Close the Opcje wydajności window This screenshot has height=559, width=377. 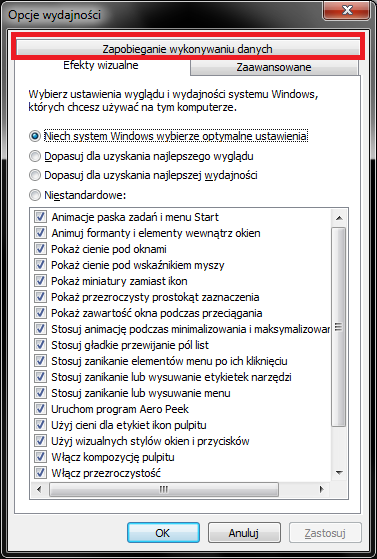pyautogui.click(x=347, y=10)
